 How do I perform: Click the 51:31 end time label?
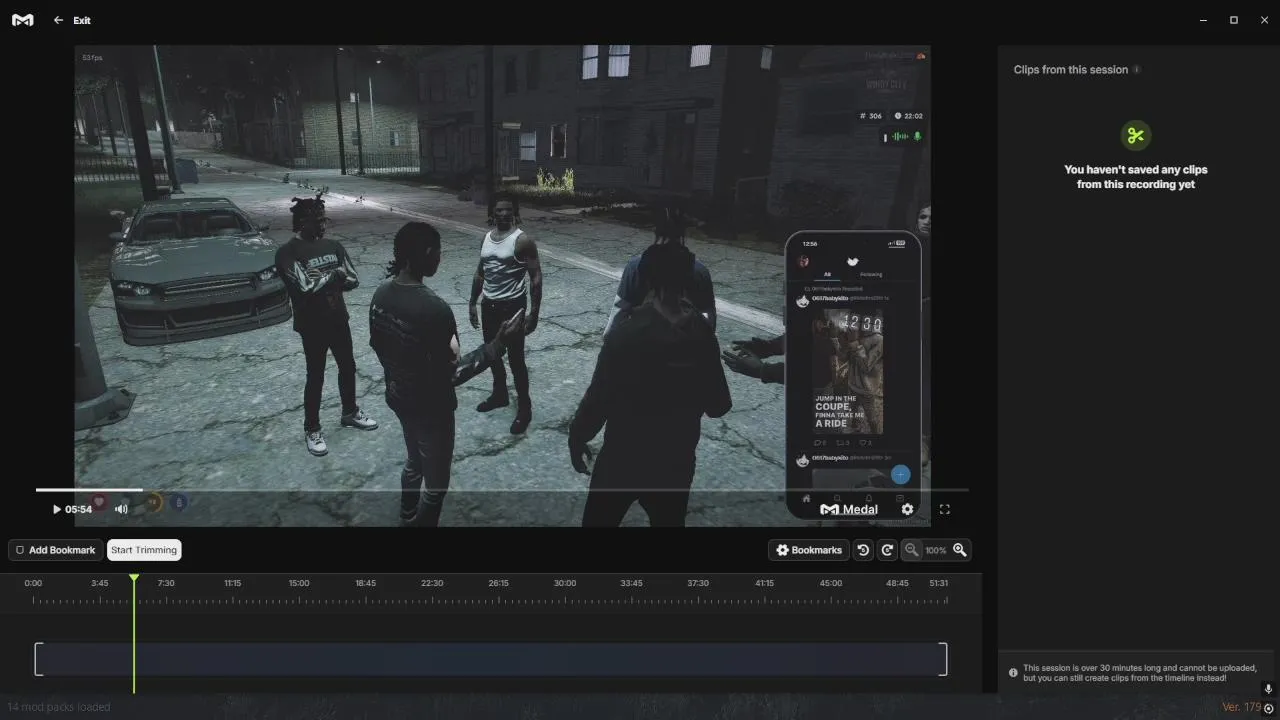[x=939, y=583]
